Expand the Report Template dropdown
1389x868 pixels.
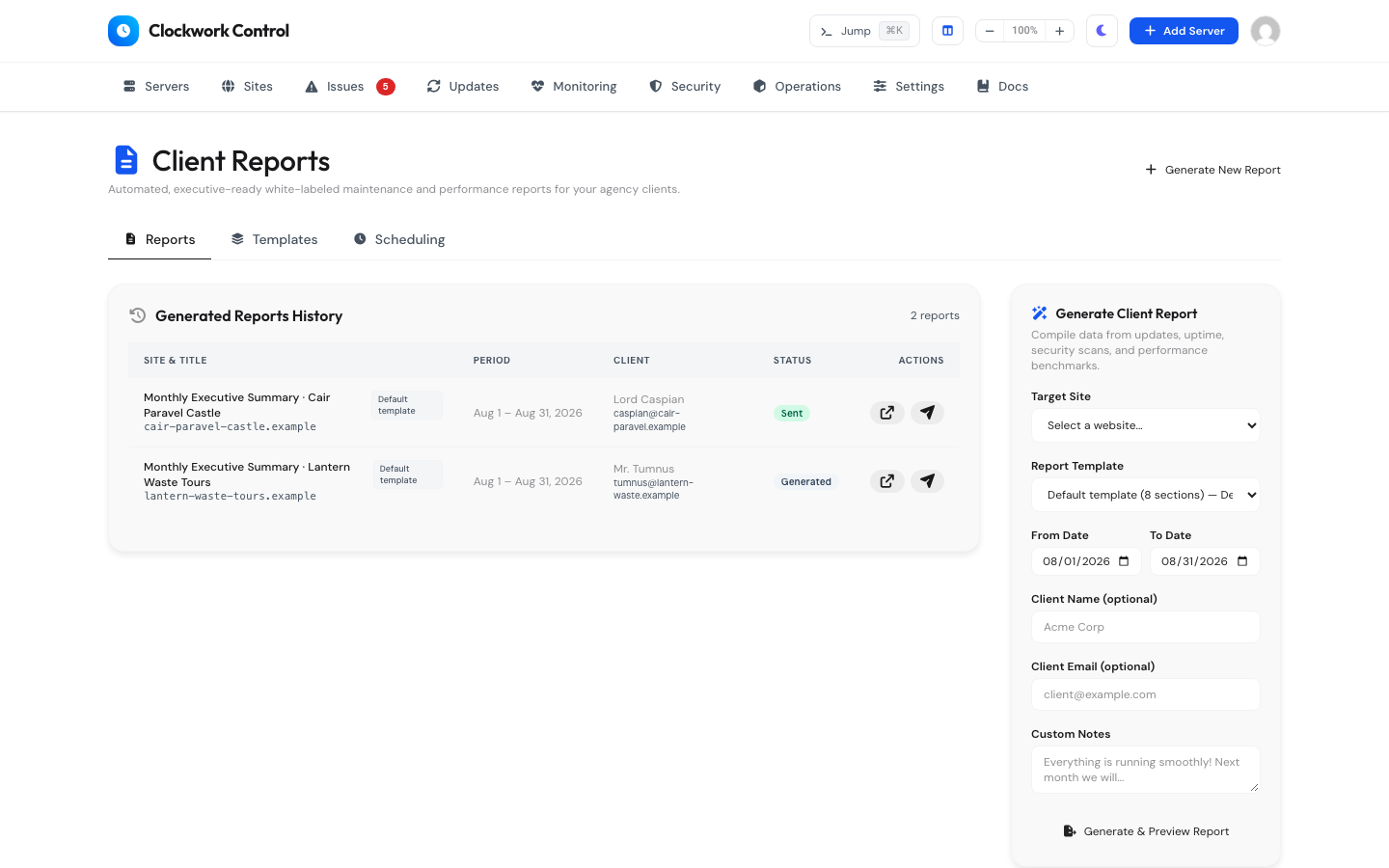(1146, 495)
